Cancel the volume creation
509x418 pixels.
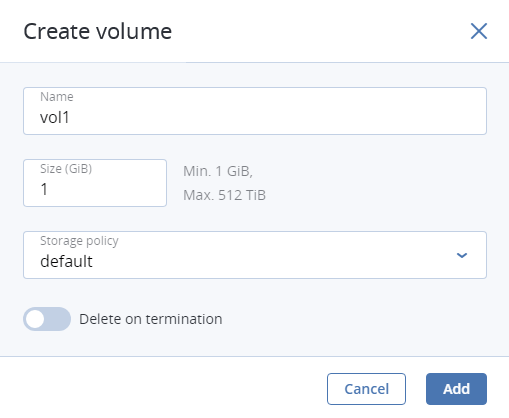(366, 389)
